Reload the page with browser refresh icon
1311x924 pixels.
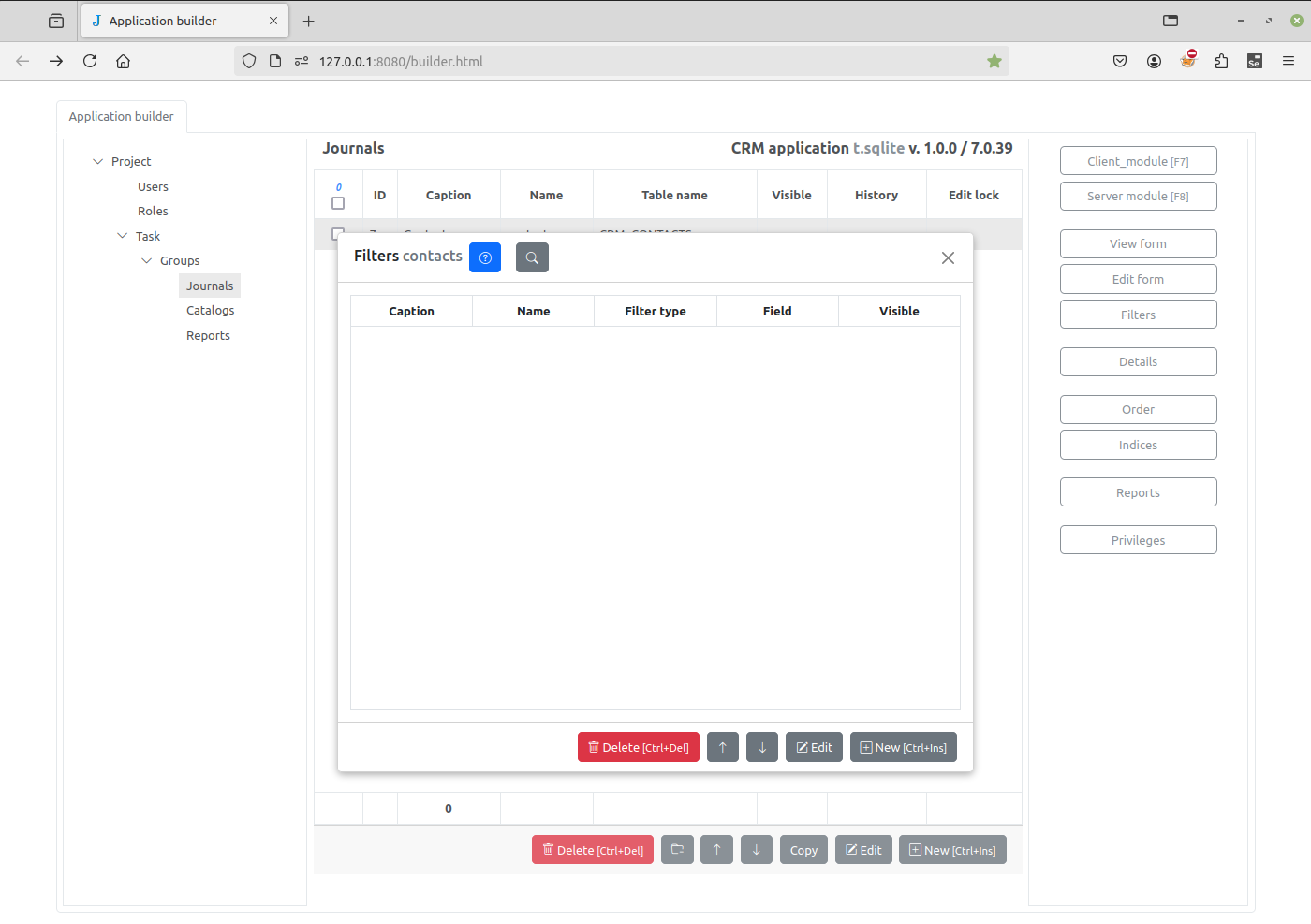90,61
